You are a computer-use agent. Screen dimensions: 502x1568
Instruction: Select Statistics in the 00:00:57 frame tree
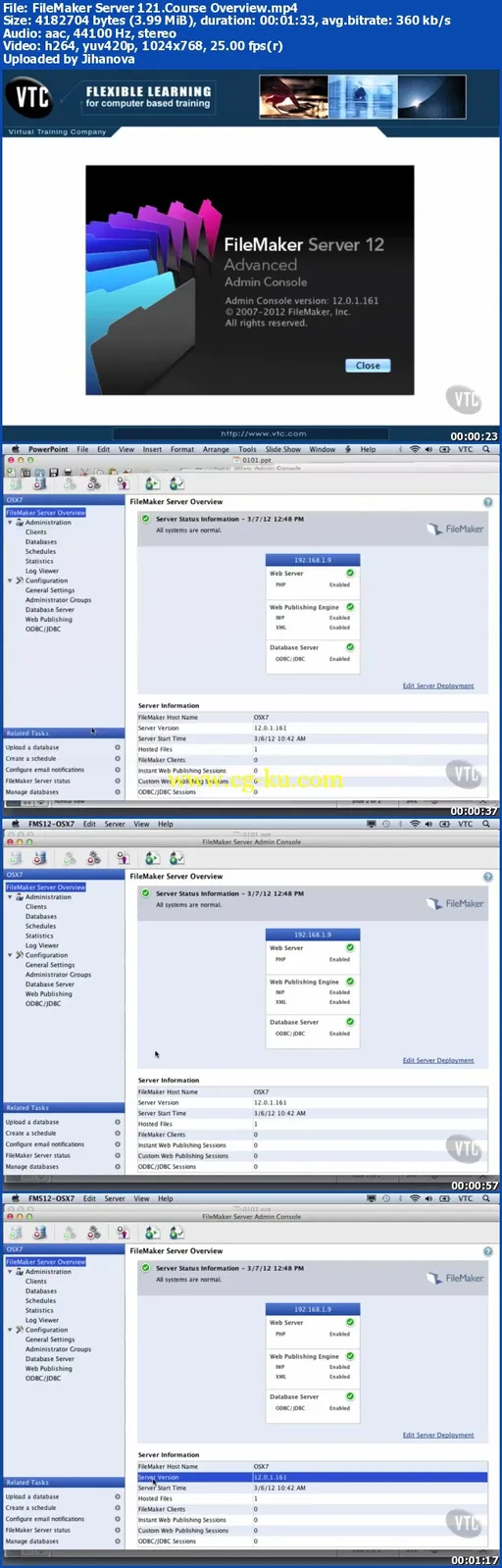coord(39,936)
